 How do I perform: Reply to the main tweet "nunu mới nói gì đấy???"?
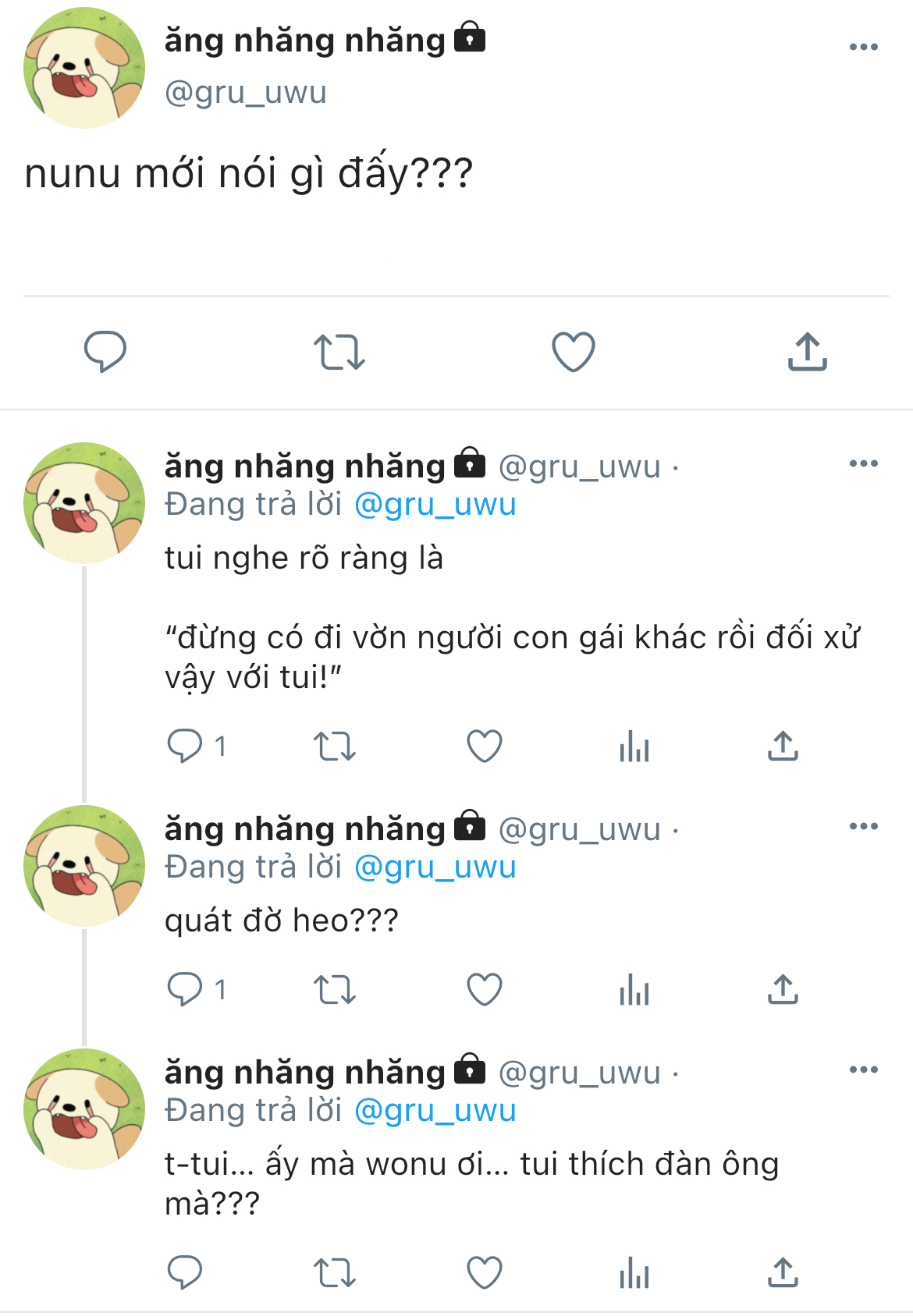(x=105, y=351)
